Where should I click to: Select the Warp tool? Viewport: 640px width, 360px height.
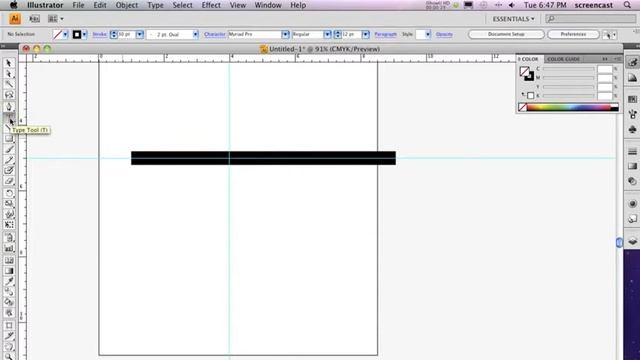pyautogui.click(x=9, y=214)
